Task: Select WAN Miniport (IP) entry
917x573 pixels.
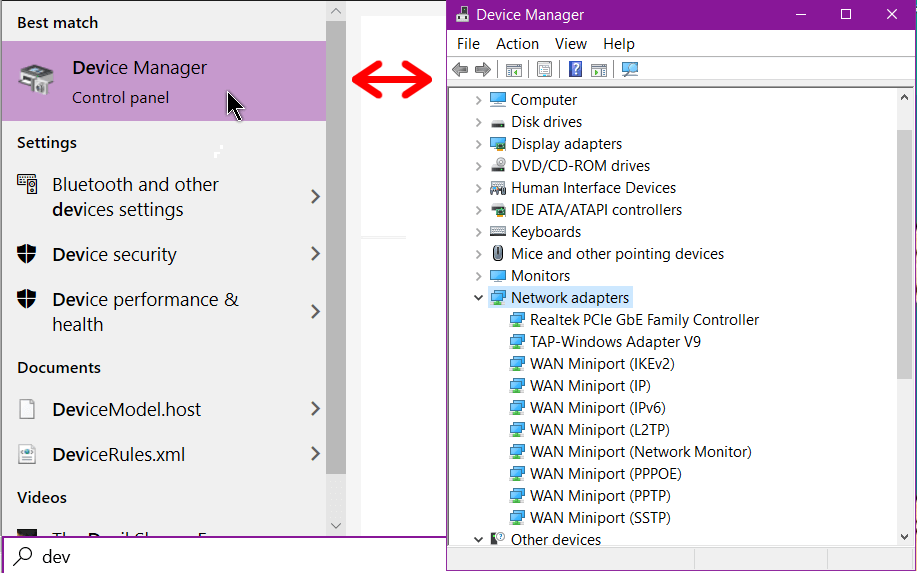Action: click(x=590, y=386)
